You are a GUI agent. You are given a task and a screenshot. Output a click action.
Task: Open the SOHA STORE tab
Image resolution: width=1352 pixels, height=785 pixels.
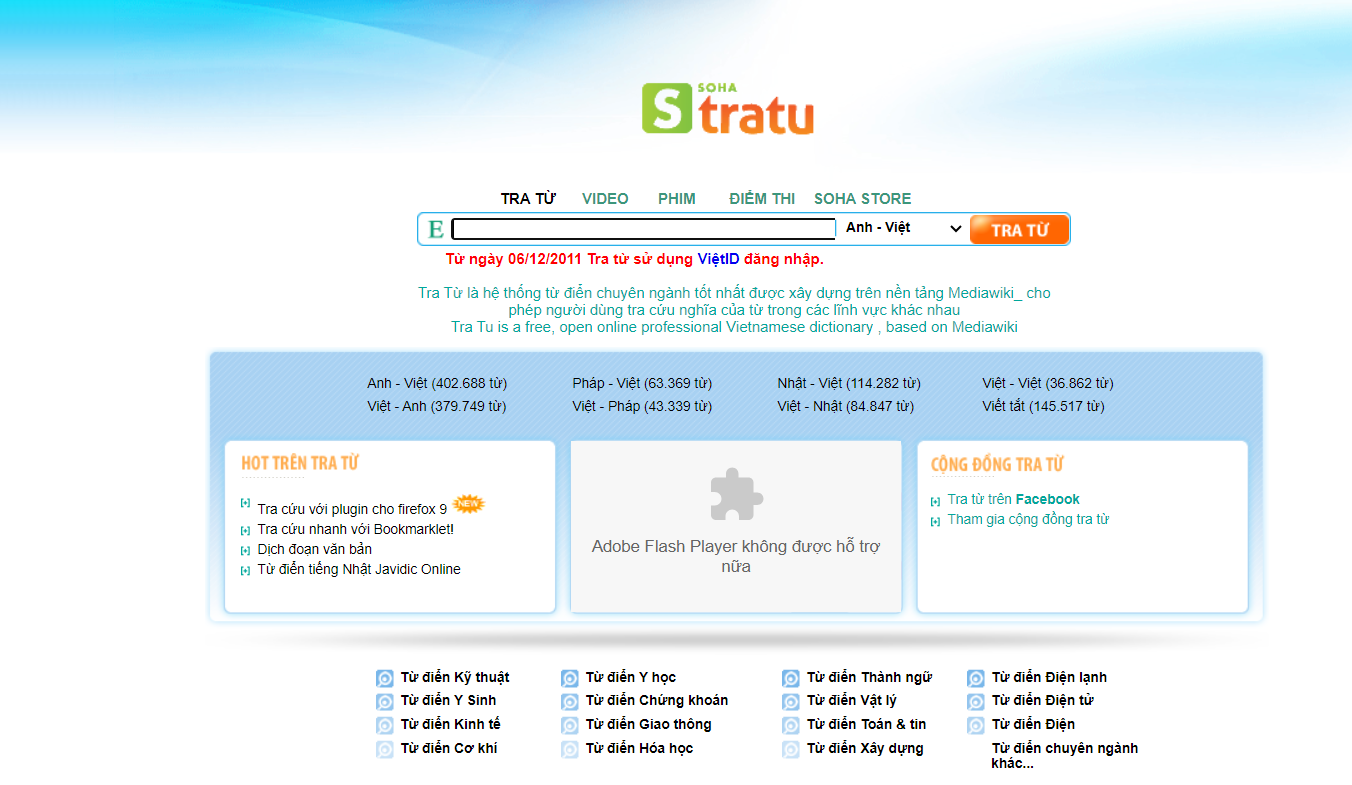pyautogui.click(x=863, y=198)
